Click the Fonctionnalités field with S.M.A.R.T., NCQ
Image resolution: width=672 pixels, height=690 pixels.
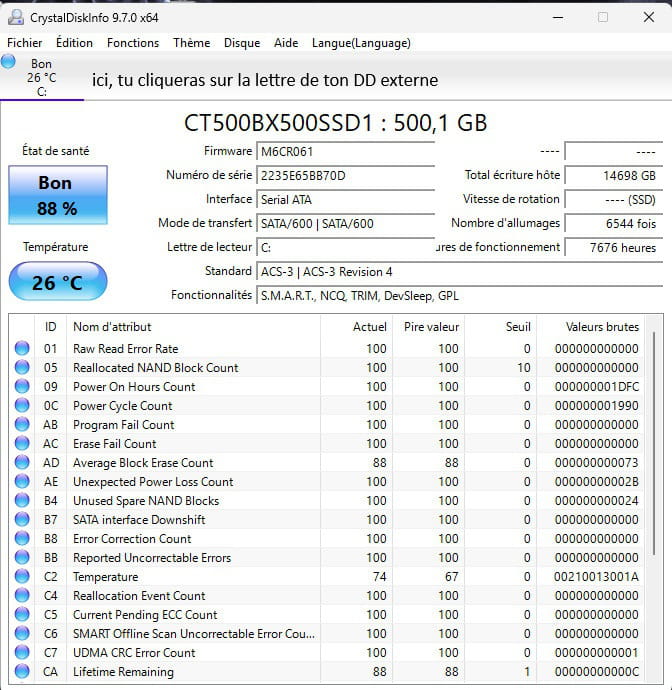459,295
